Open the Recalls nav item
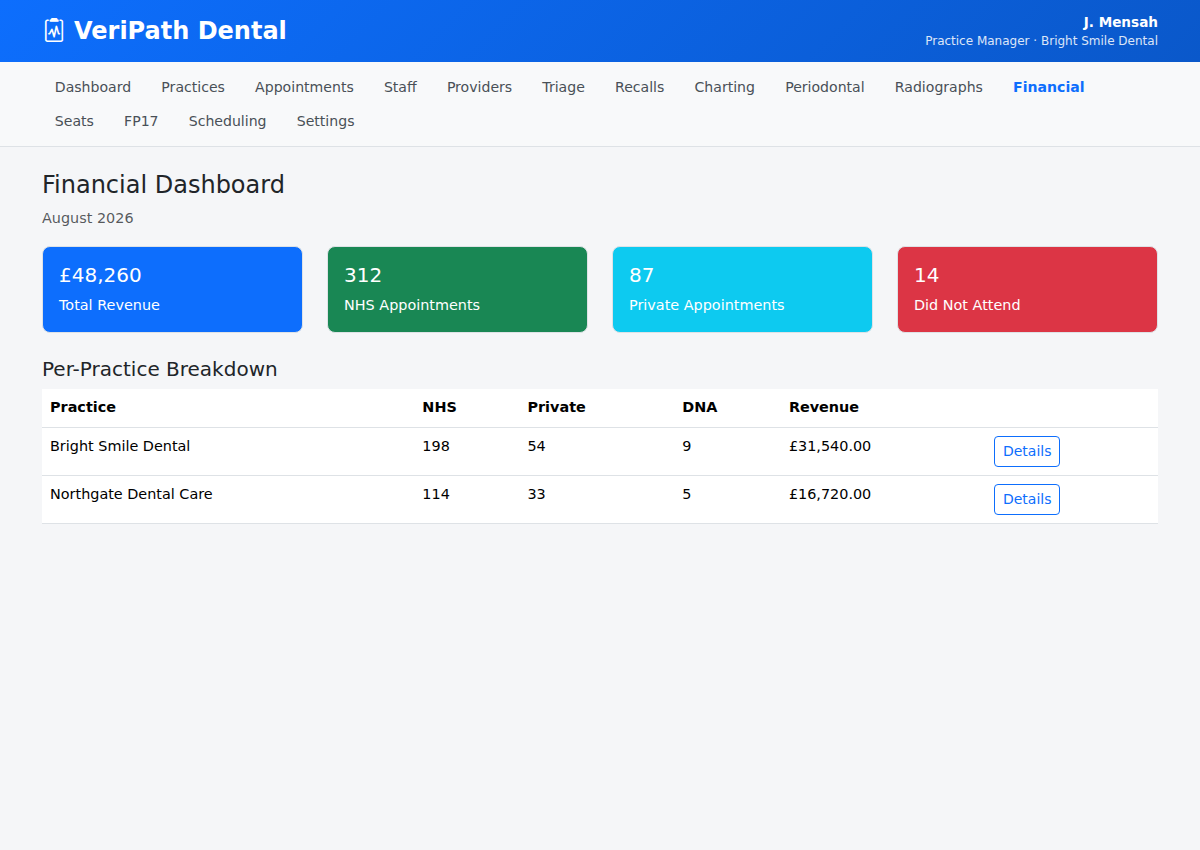Screen dimensions: 1200x850 pyautogui.click(x=639, y=87)
